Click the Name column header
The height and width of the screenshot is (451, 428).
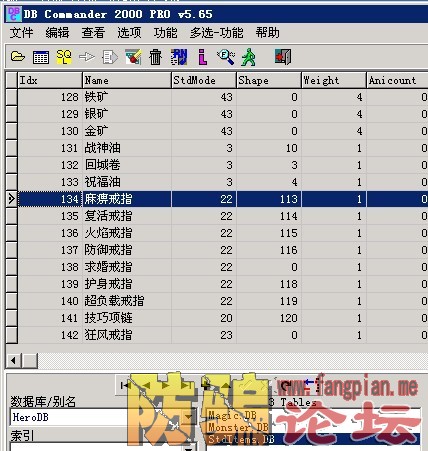127,80
